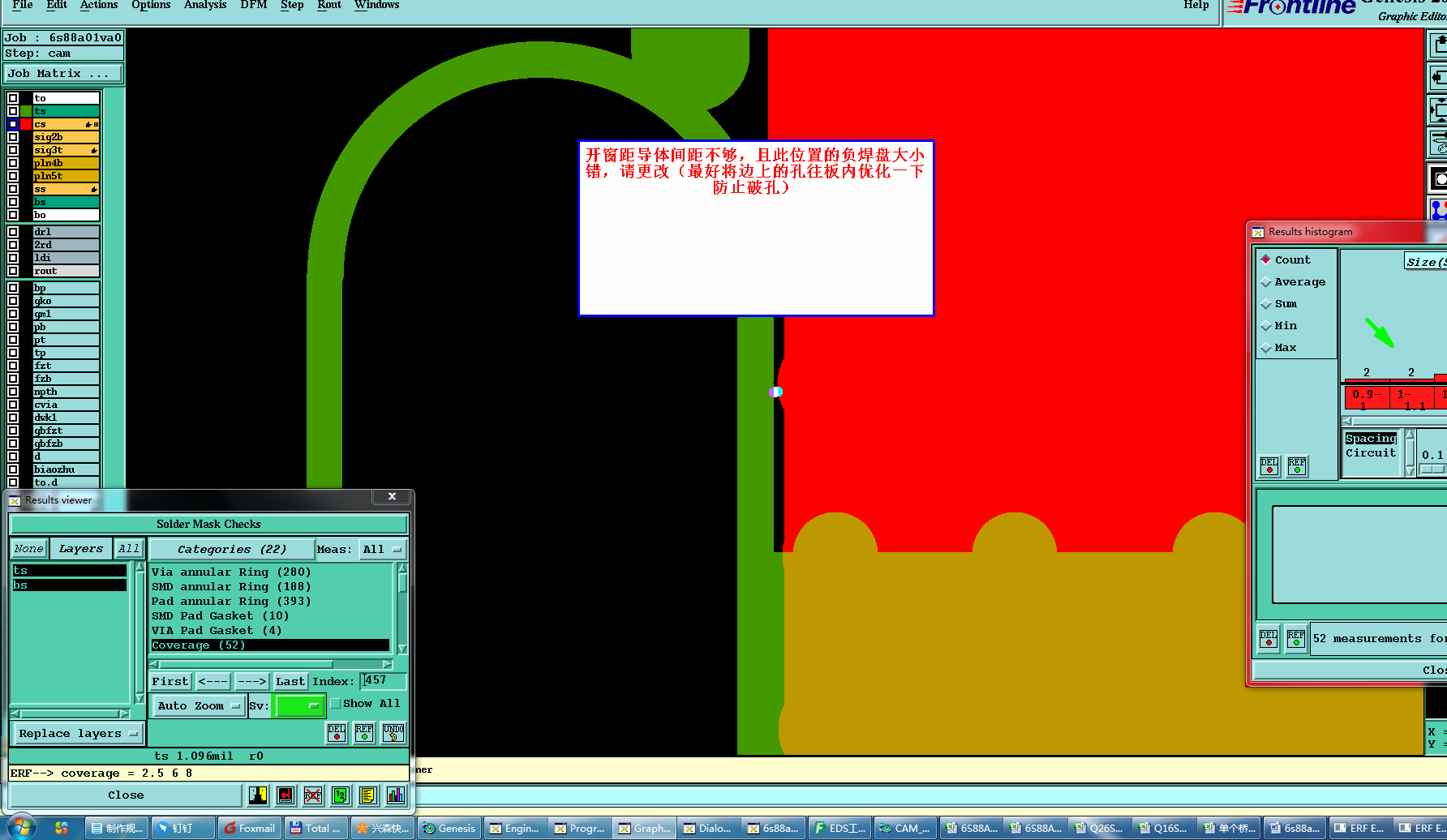
Task: Open the Replace layers dropdown
Action: [79, 734]
